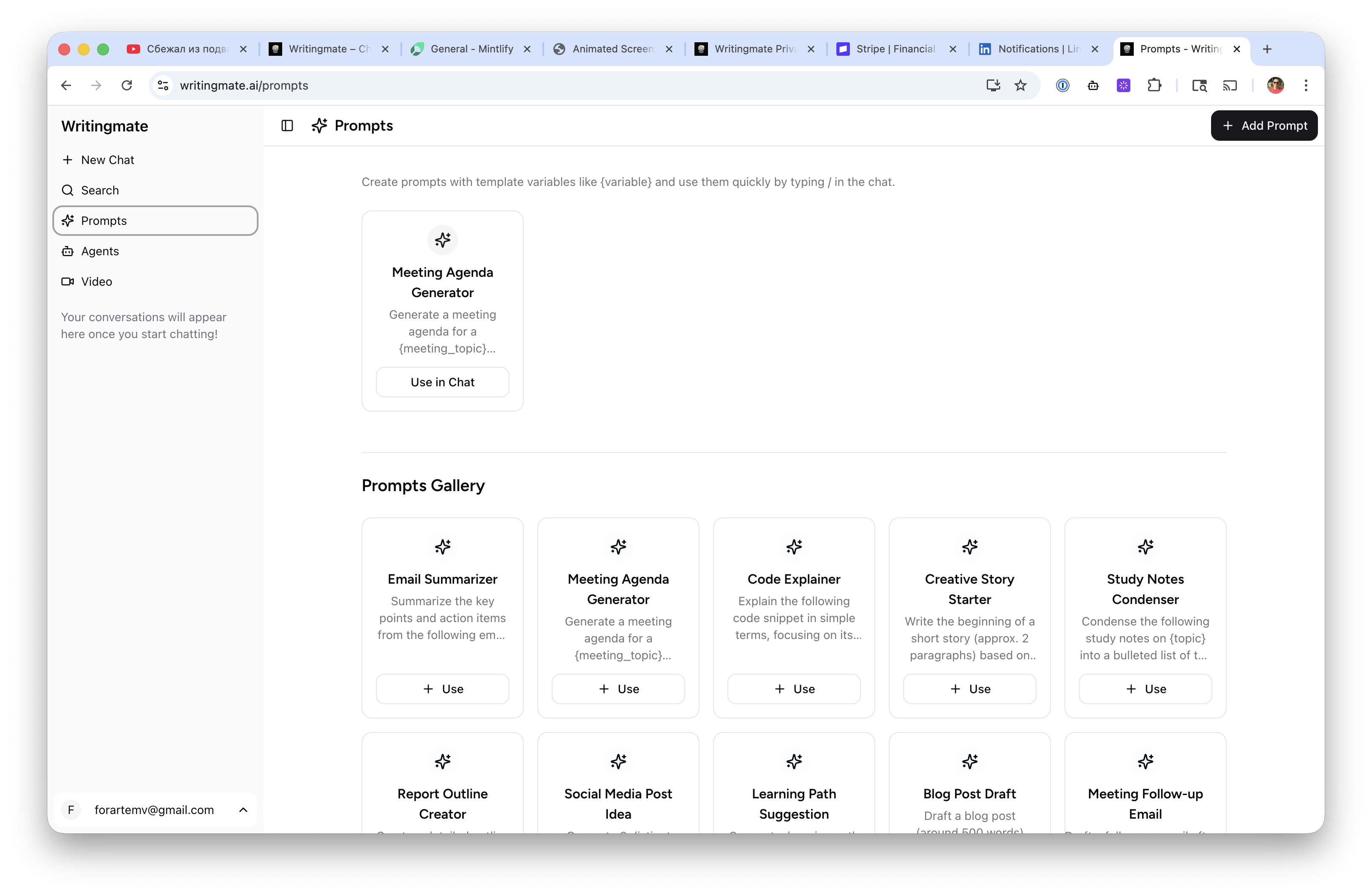This screenshot has width=1372, height=896.
Task: Click the sparkle icon on the saved Meeting Agenda Generator
Action: 443,240
